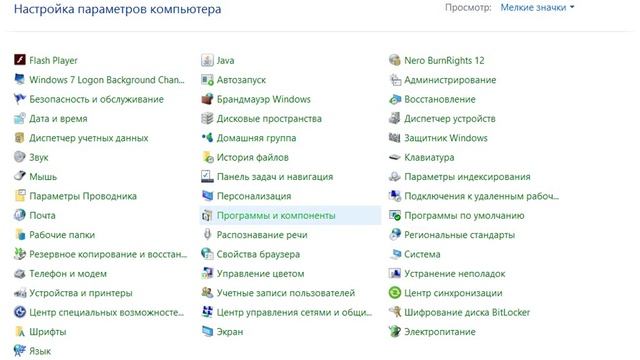Click the Шрифты fonts icon

pyautogui.click(x=20, y=331)
